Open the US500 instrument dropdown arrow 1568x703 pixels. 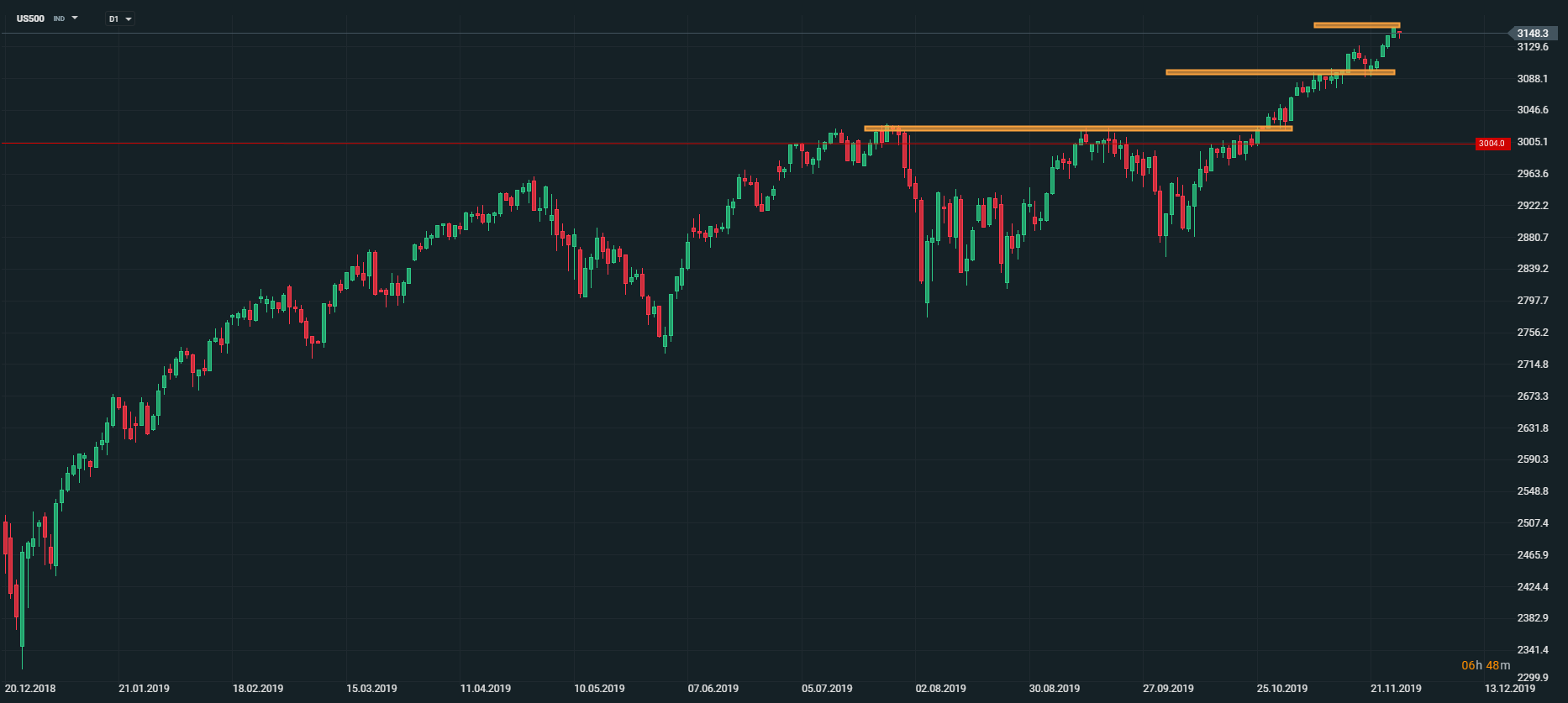75,18
